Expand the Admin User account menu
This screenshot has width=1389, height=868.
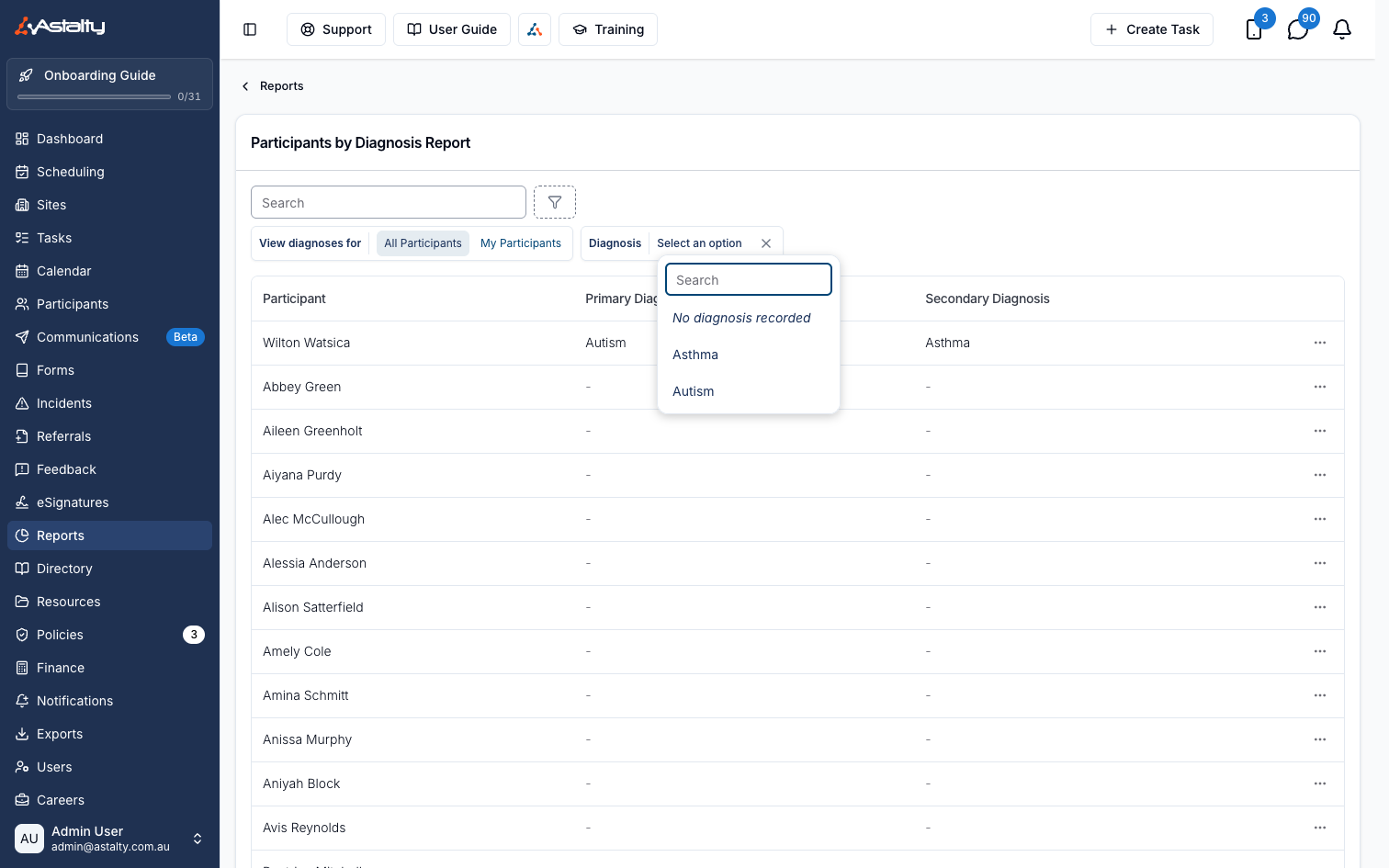[109, 838]
